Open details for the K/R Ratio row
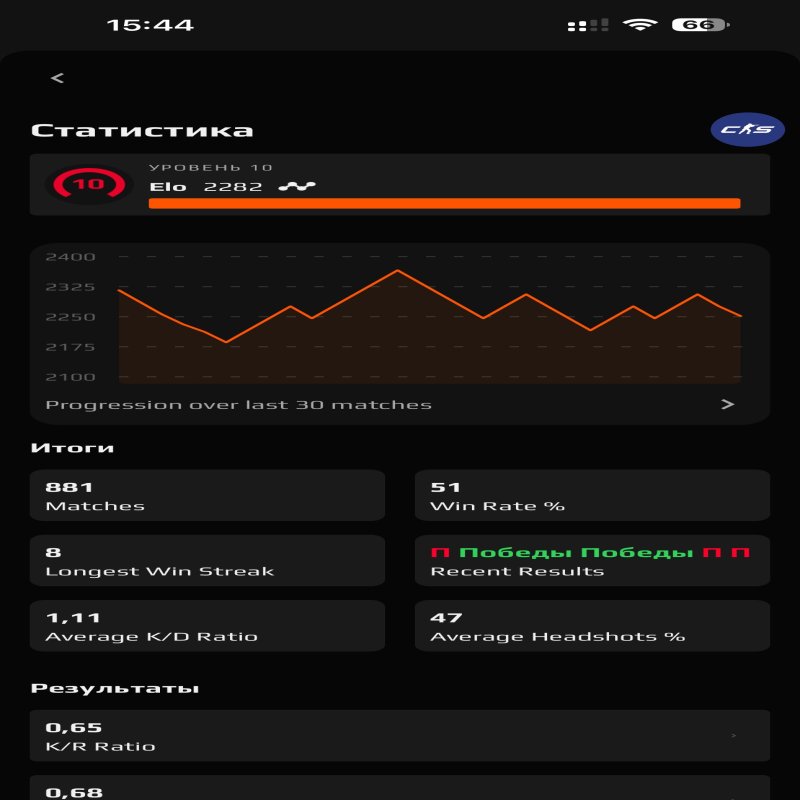Viewport: 800px width, 800px height. [x=400, y=735]
